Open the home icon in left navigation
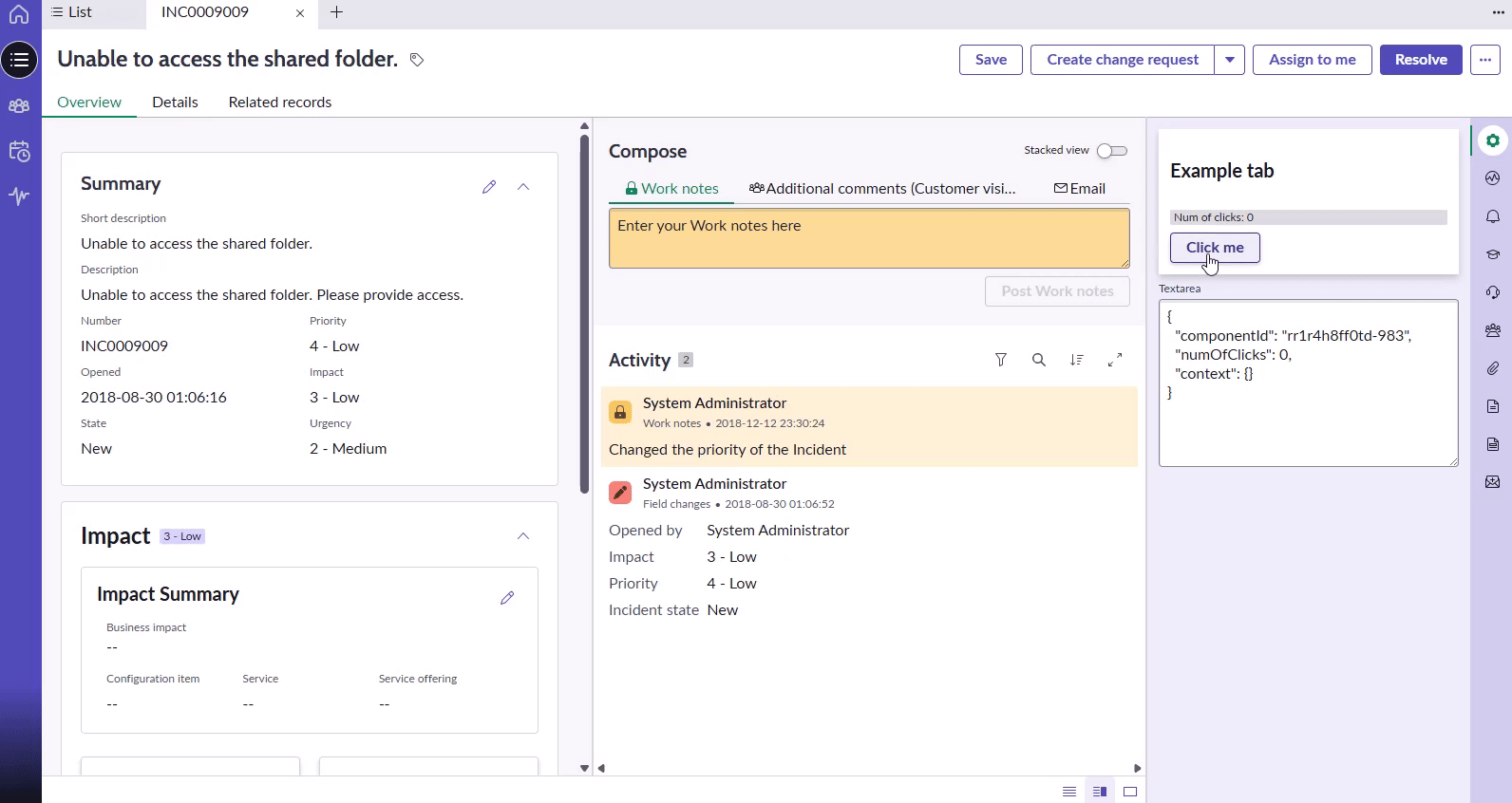The image size is (1512, 803). pos(19,14)
